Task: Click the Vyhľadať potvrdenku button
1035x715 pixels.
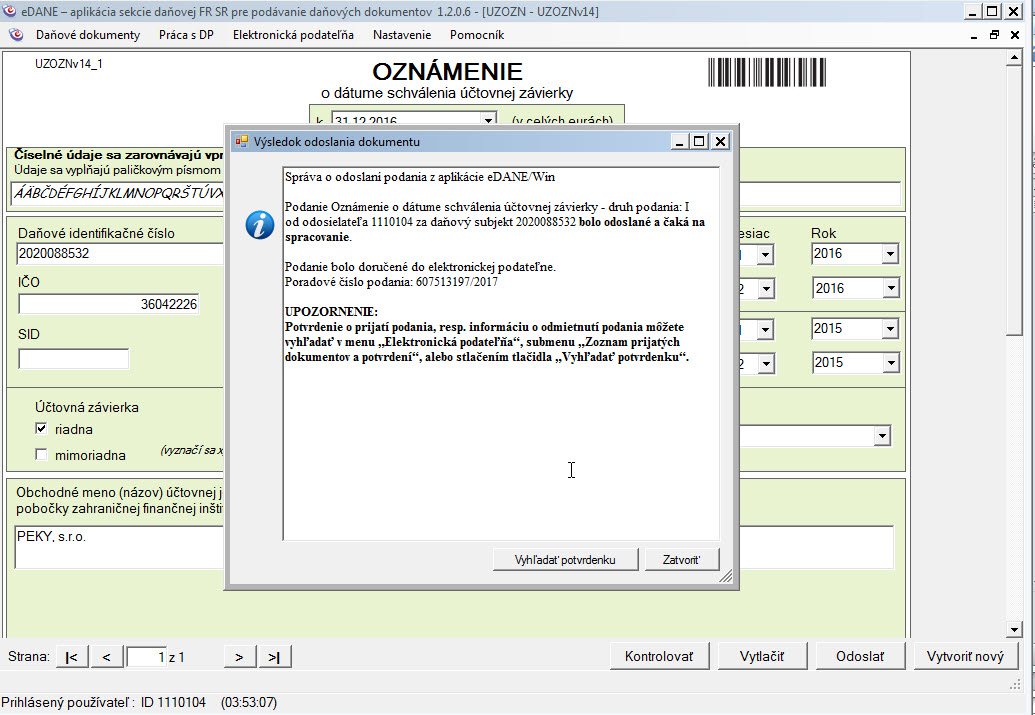Action: pyautogui.click(x=565, y=560)
